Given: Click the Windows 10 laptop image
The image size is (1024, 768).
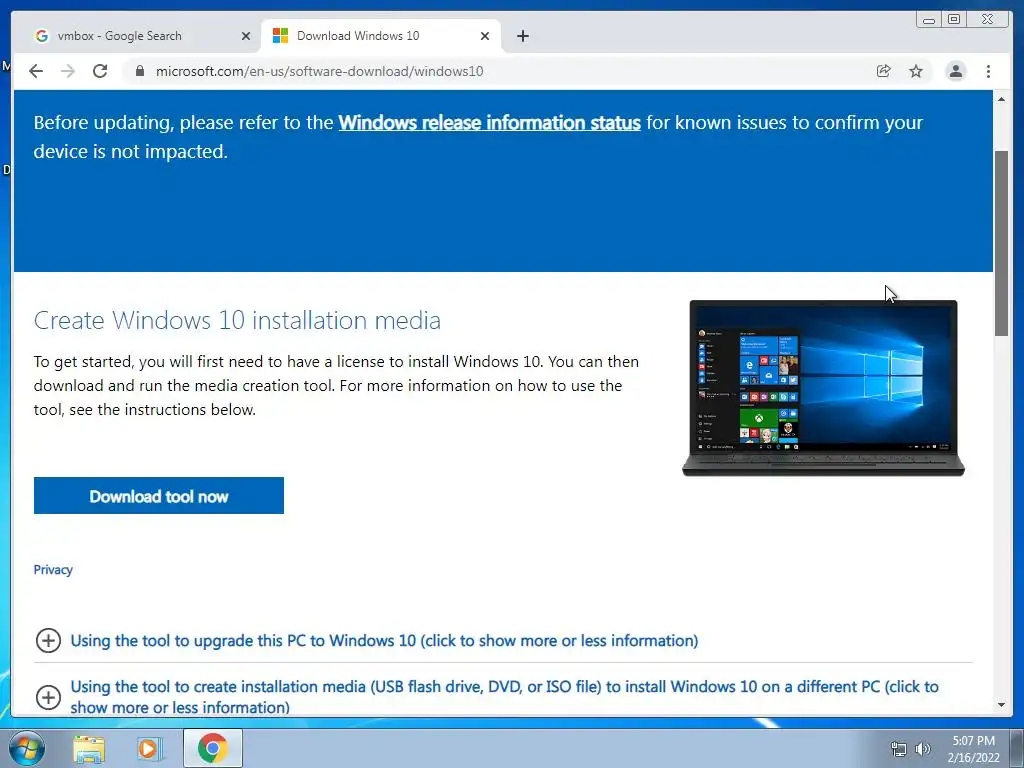Looking at the screenshot, I should pyautogui.click(x=823, y=388).
